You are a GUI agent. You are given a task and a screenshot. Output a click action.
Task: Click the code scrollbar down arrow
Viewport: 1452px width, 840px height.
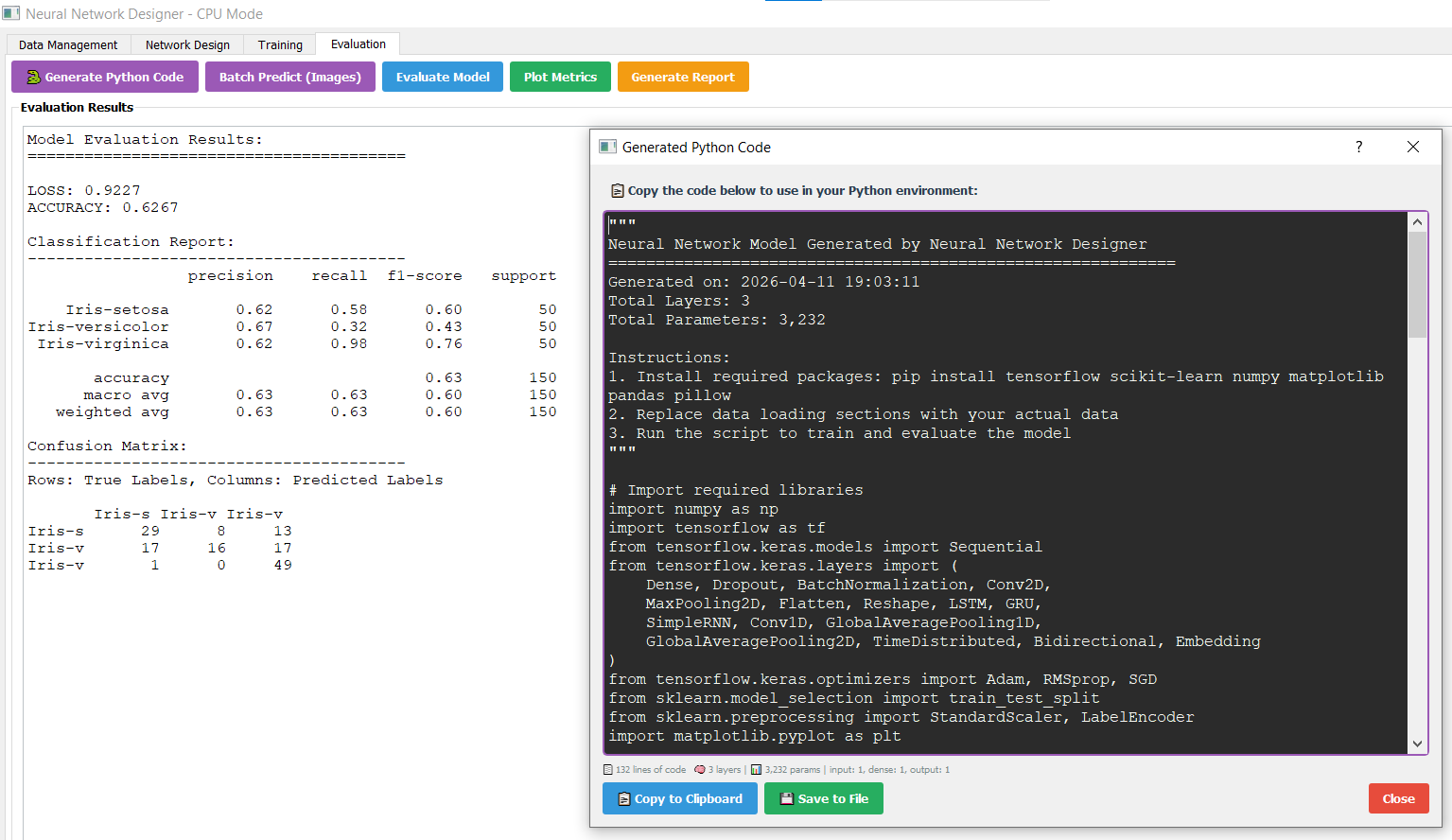[1417, 744]
